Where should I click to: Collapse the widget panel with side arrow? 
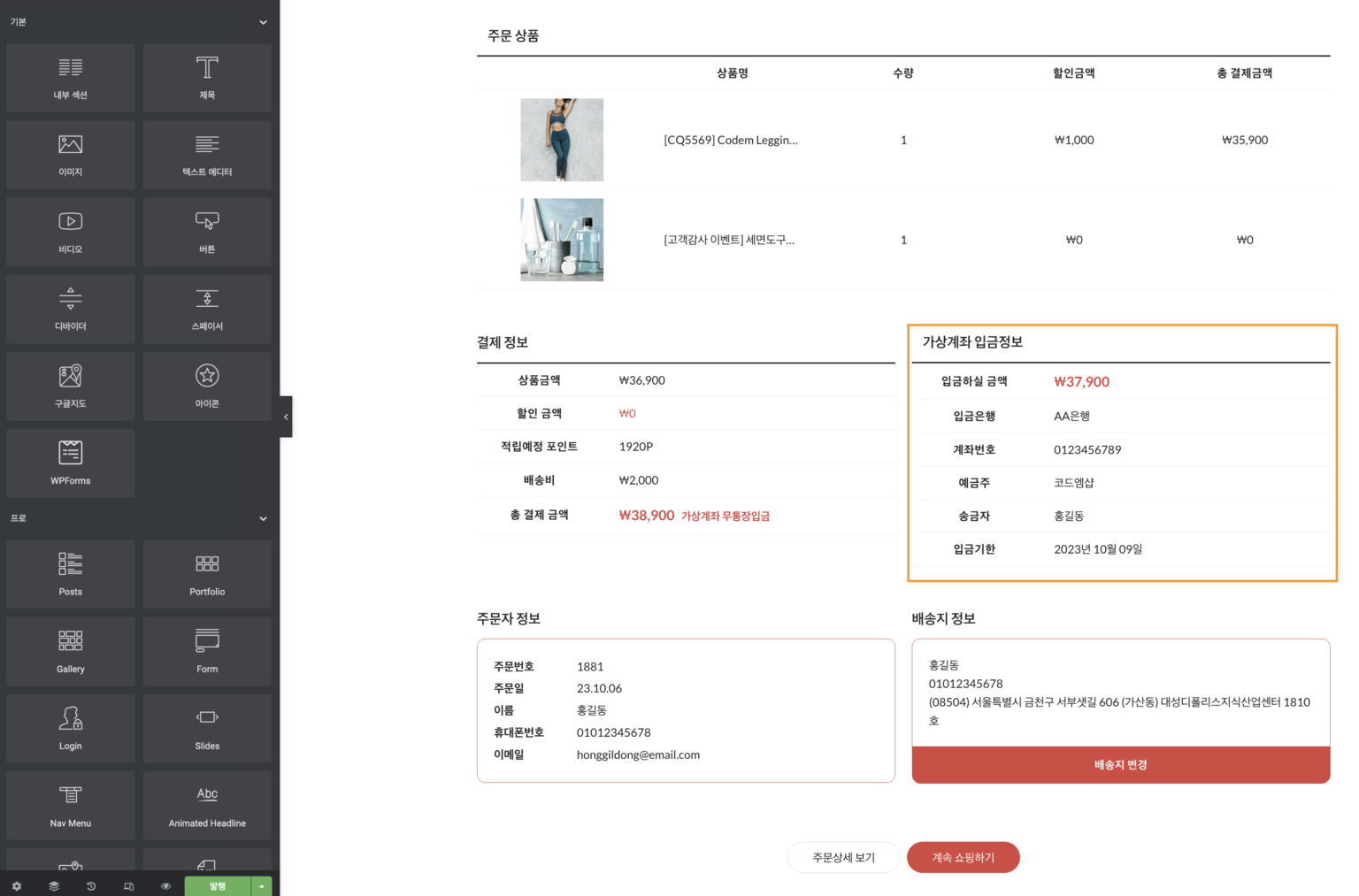click(286, 417)
